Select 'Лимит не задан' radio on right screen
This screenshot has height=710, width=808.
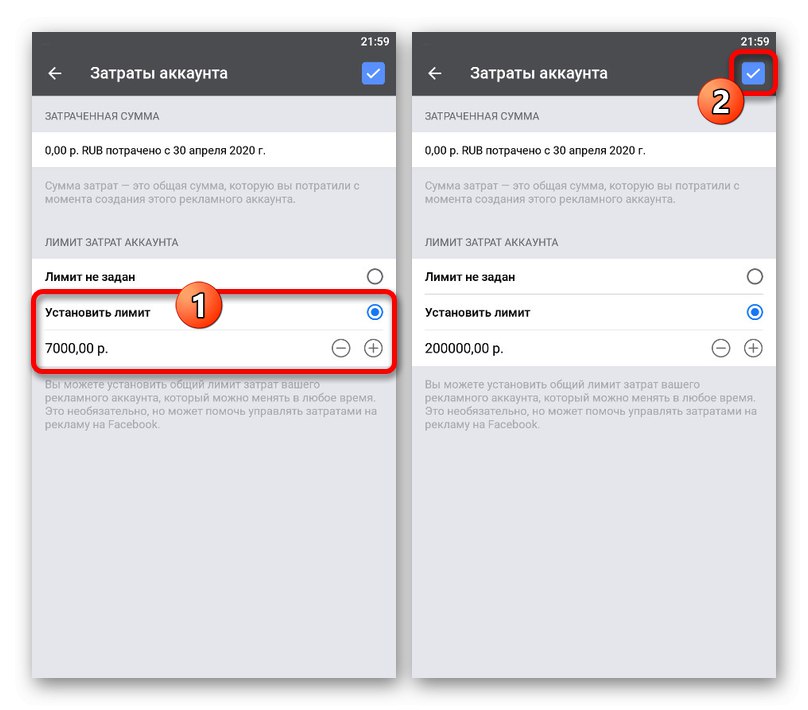754,277
